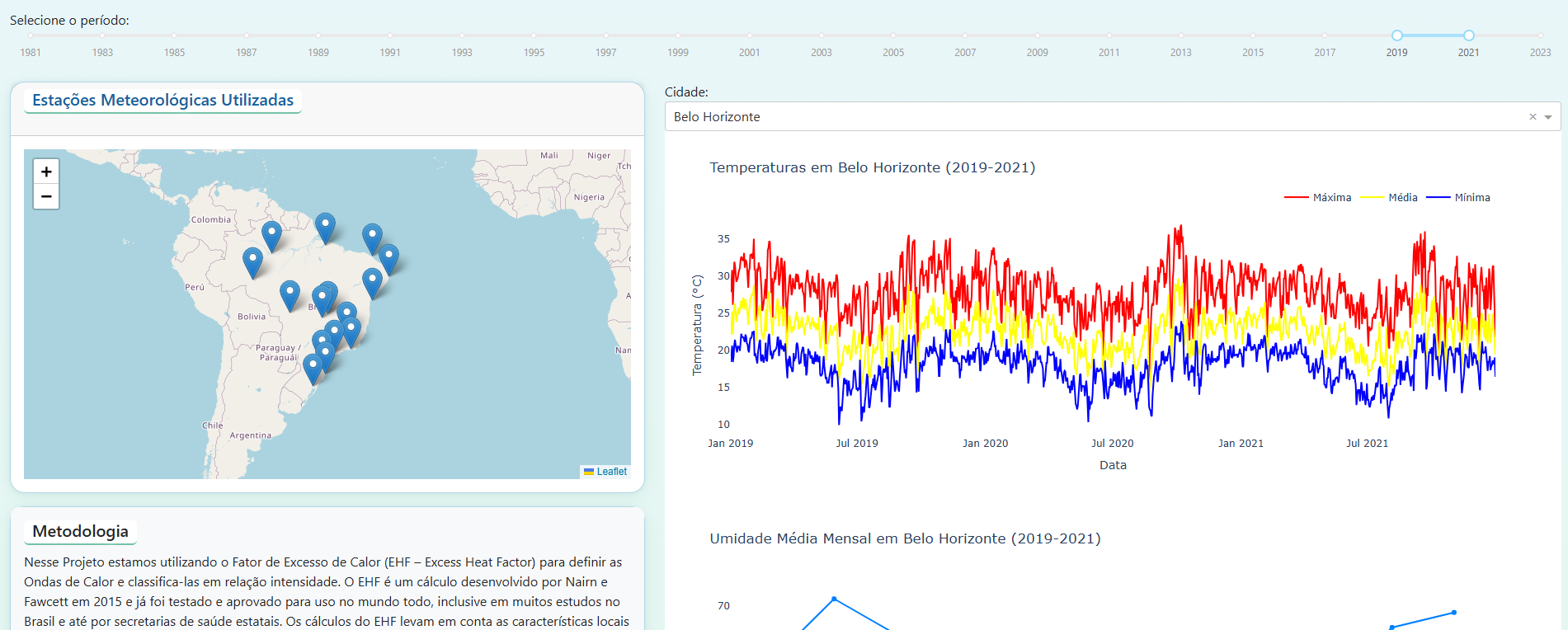Select the 2019 start handle on period slider
Image resolution: width=1568 pixels, height=630 pixels.
point(1396,35)
